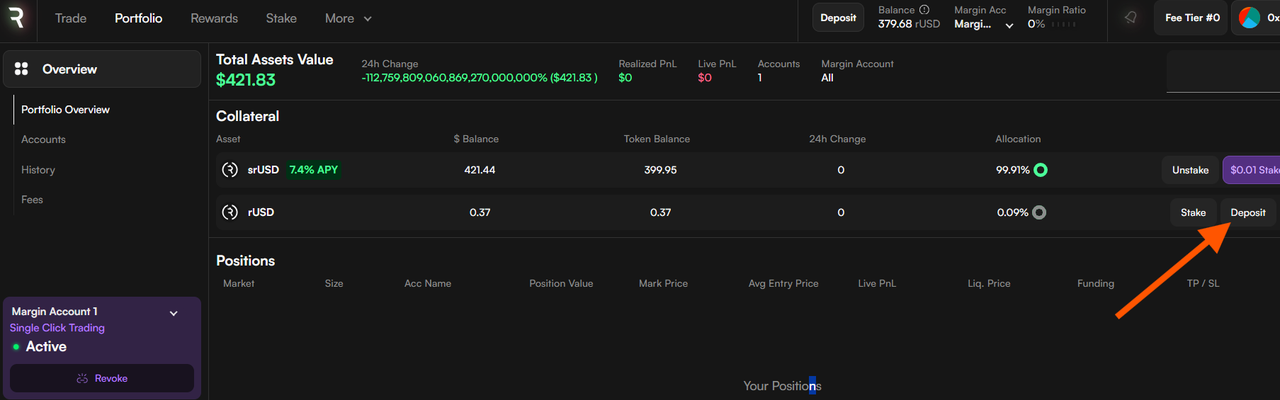Click Total Assets Value $421.83
Viewport: 1280px width, 400px height.
pyautogui.click(x=246, y=80)
